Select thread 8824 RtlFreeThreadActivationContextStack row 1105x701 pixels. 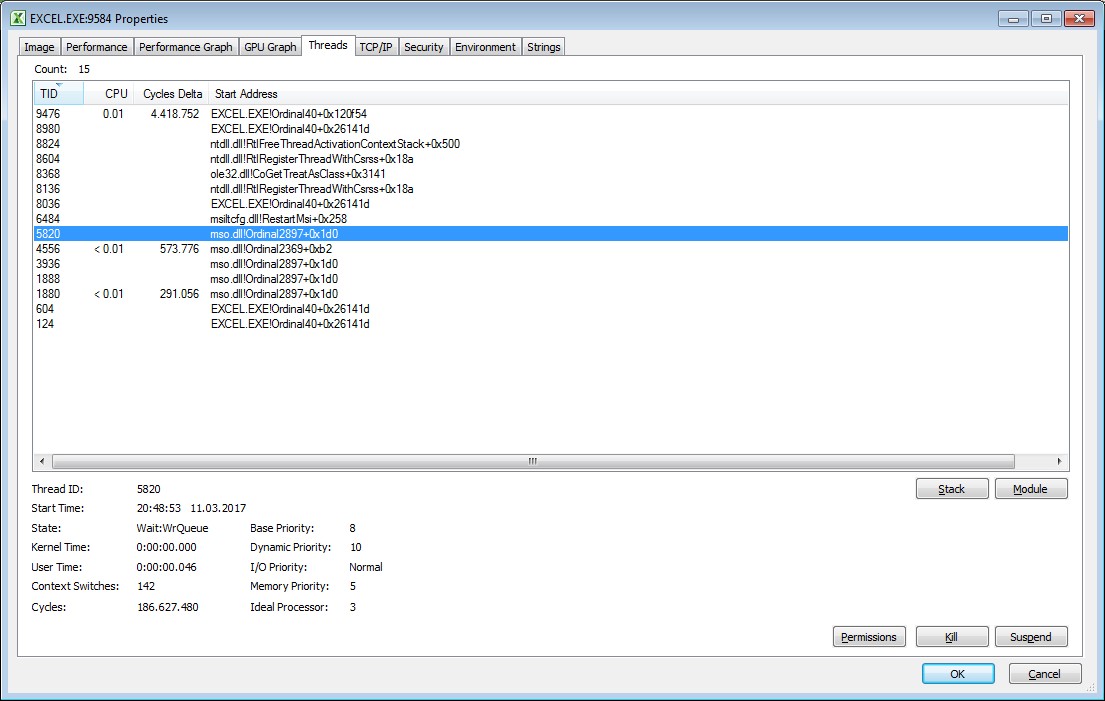coord(551,144)
